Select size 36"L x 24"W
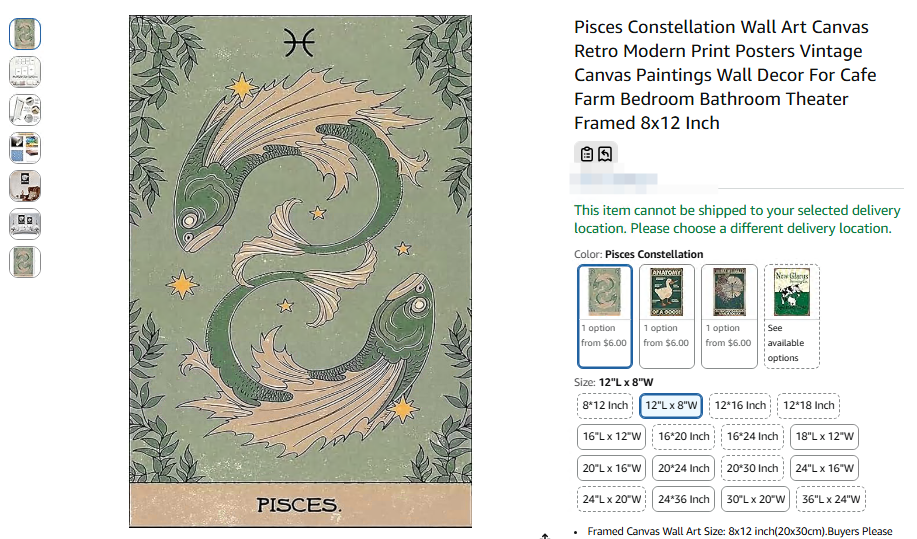 830,499
